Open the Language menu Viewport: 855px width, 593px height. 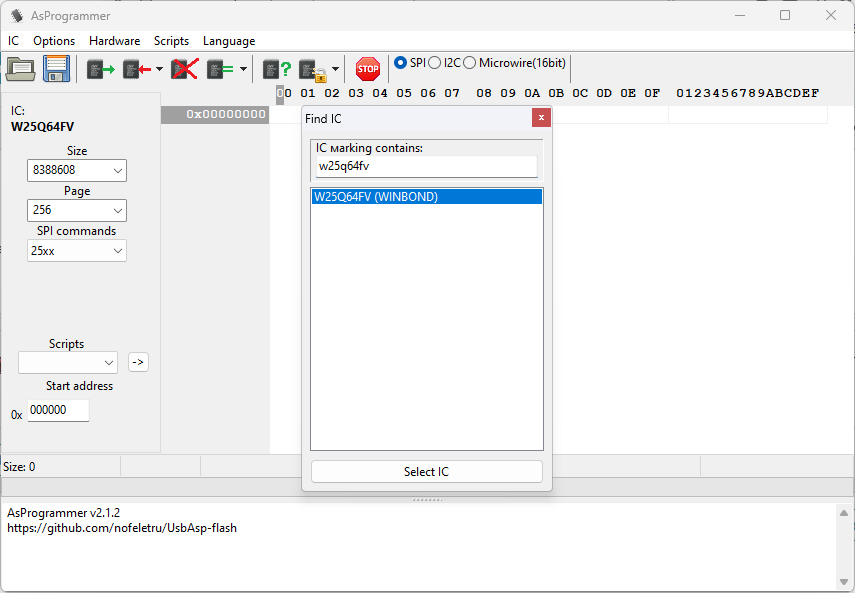tap(229, 41)
